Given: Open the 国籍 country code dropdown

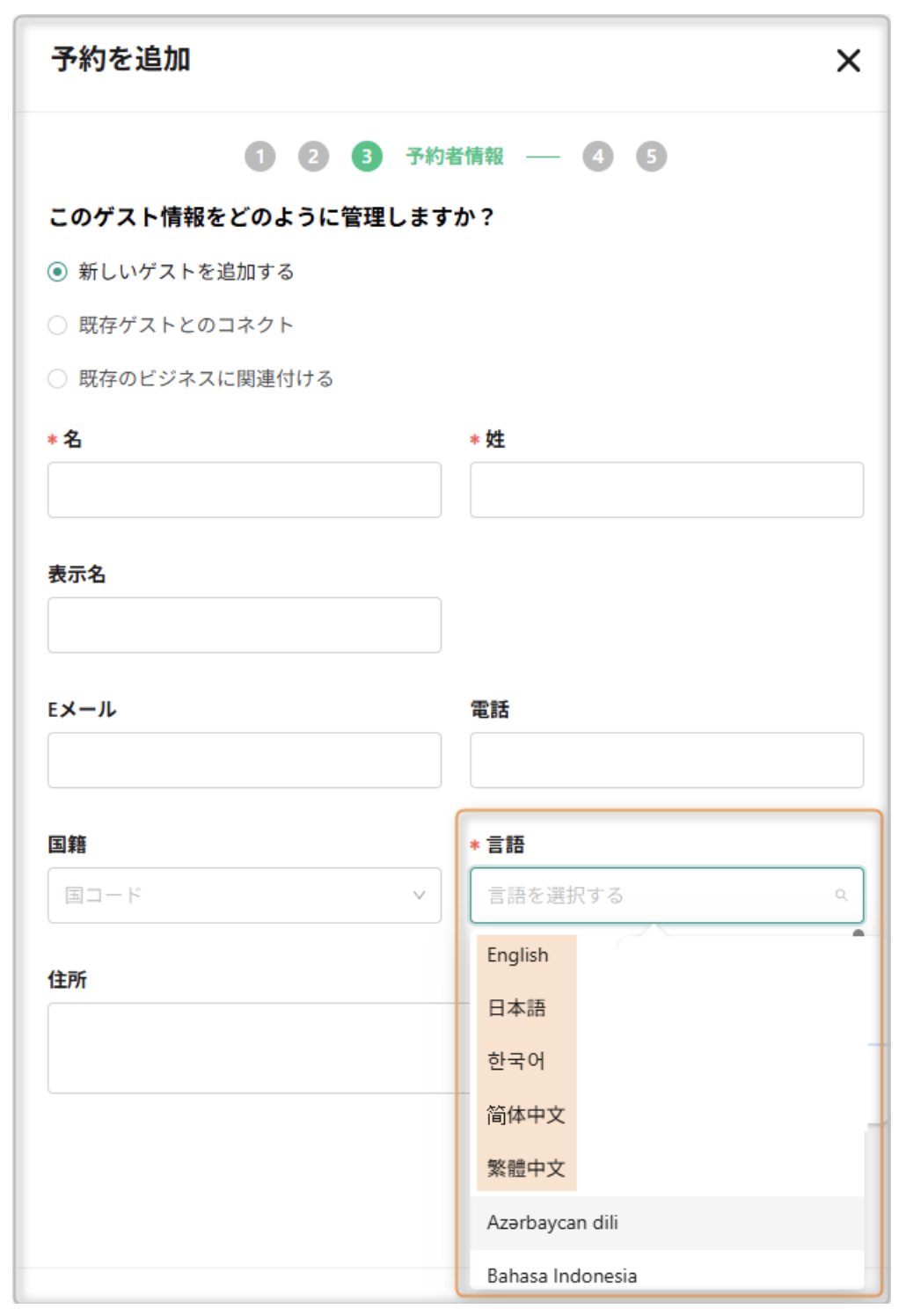Looking at the screenshot, I should point(244,896).
